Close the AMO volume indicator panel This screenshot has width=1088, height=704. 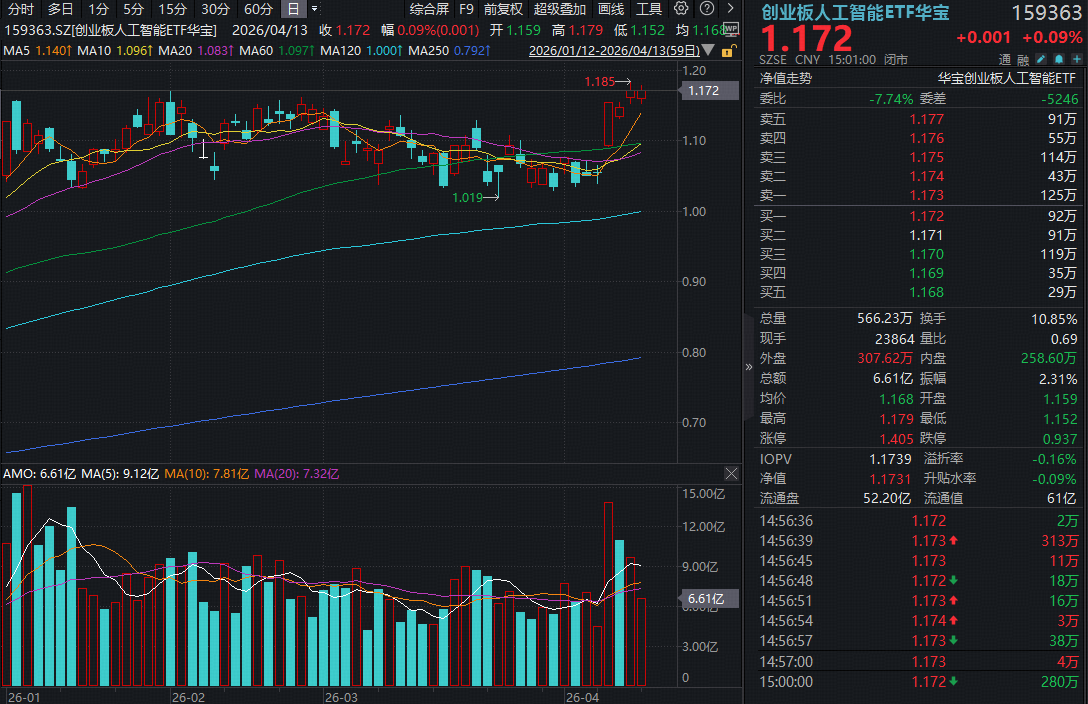pos(729,471)
